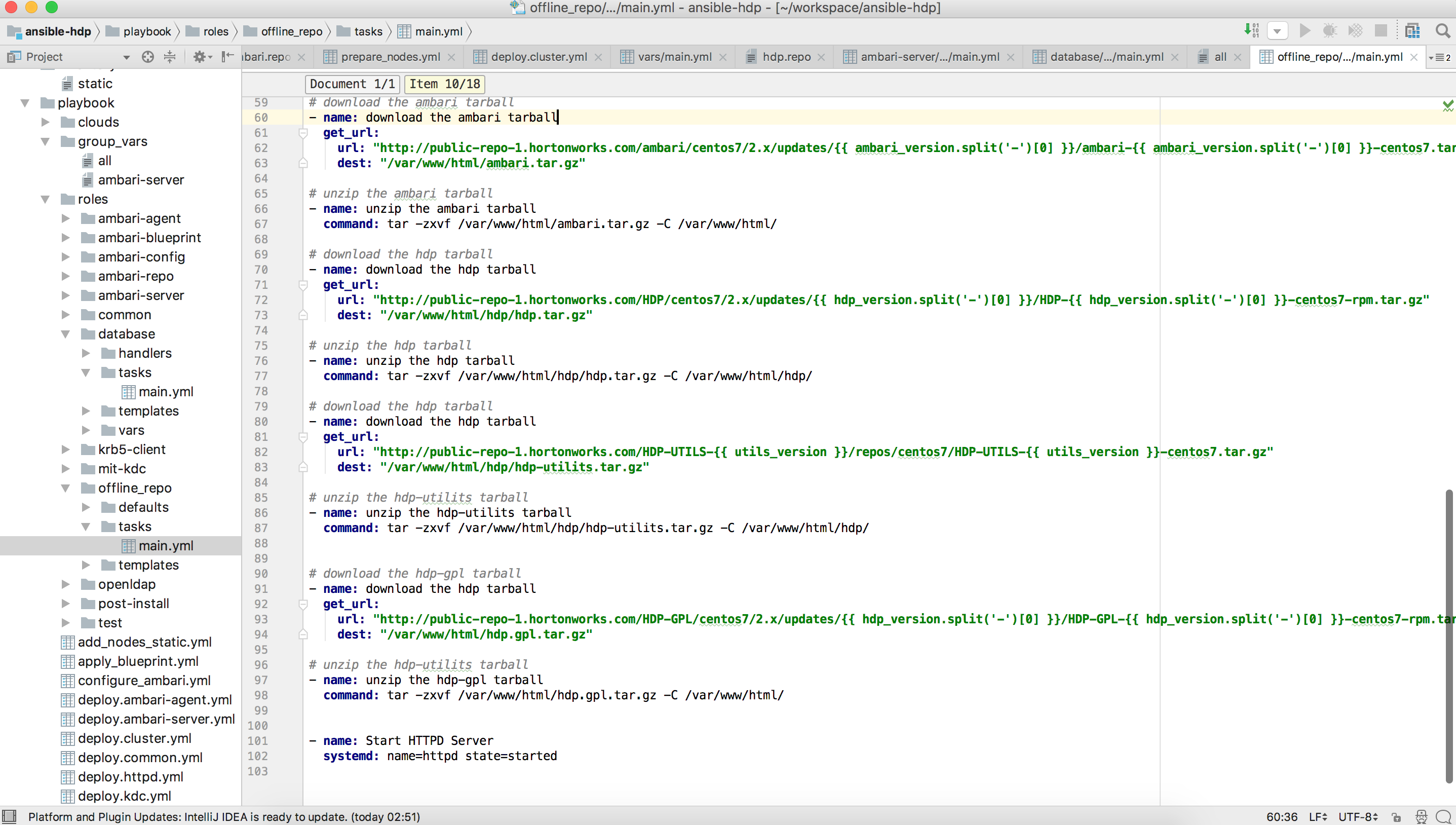The image size is (1456, 825).
Task: Run the project with the play icon
Action: (1305, 30)
